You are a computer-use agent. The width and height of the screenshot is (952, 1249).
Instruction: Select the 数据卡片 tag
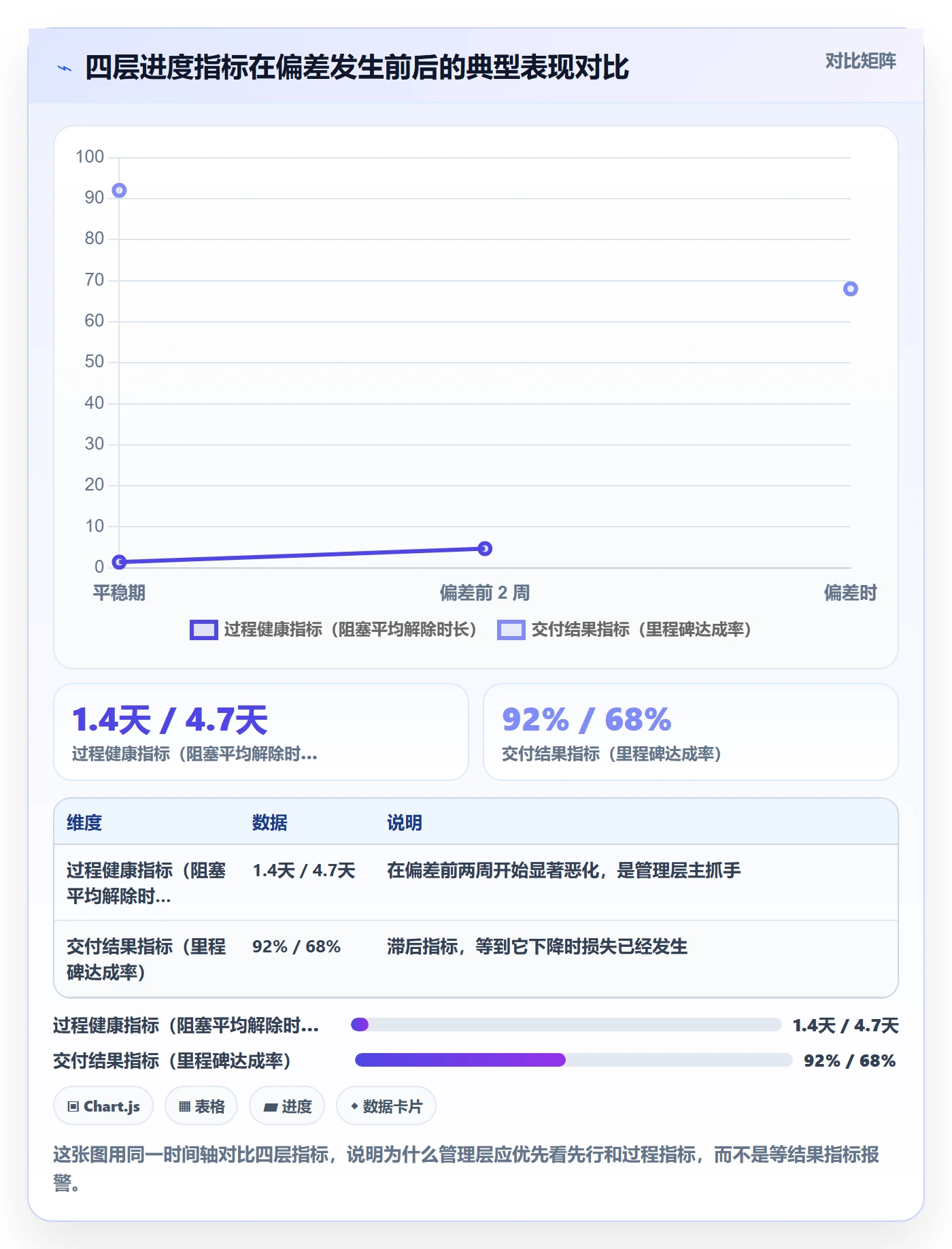point(386,1106)
